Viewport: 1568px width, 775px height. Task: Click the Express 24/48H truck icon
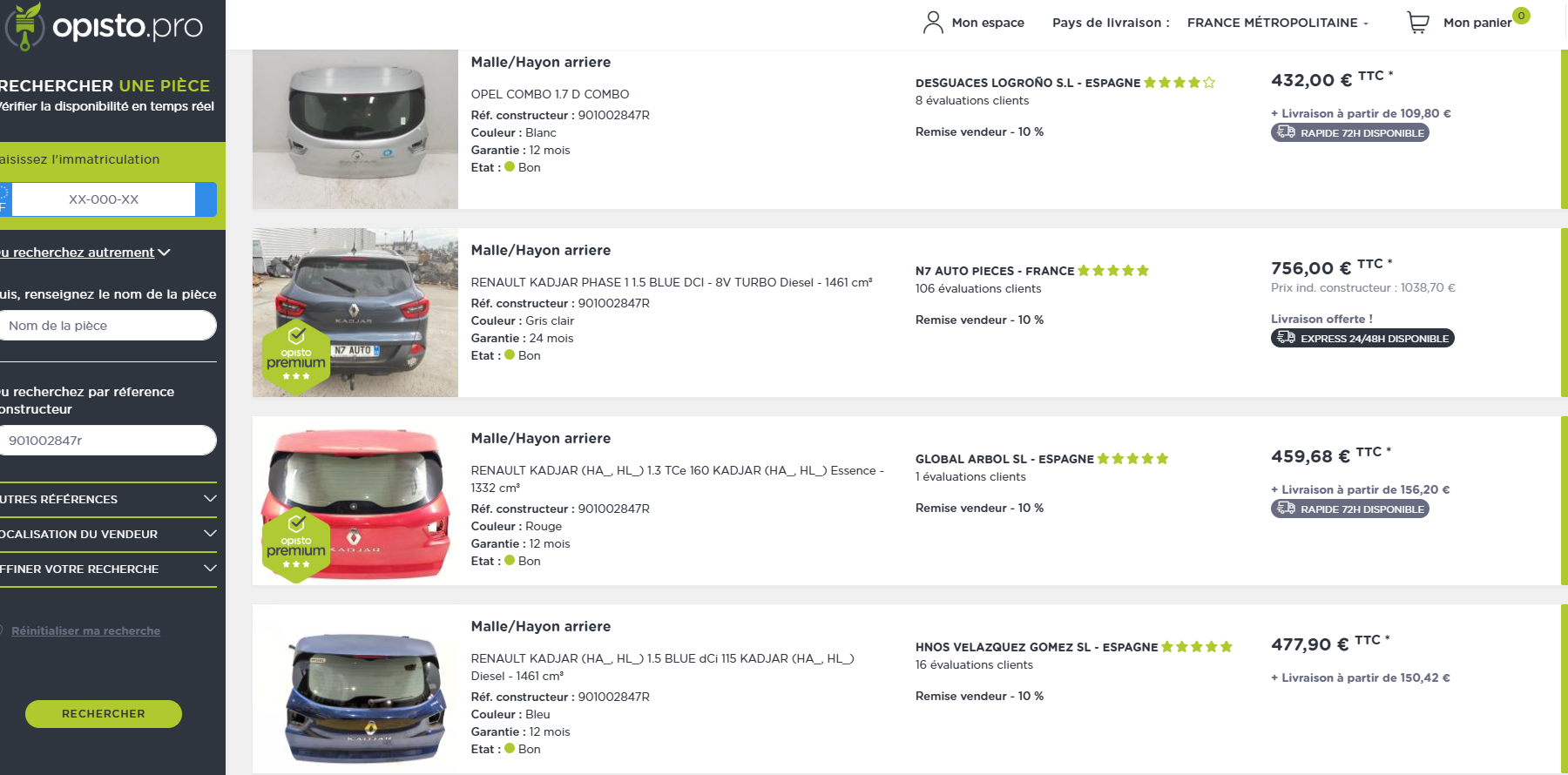pyautogui.click(x=1286, y=338)
